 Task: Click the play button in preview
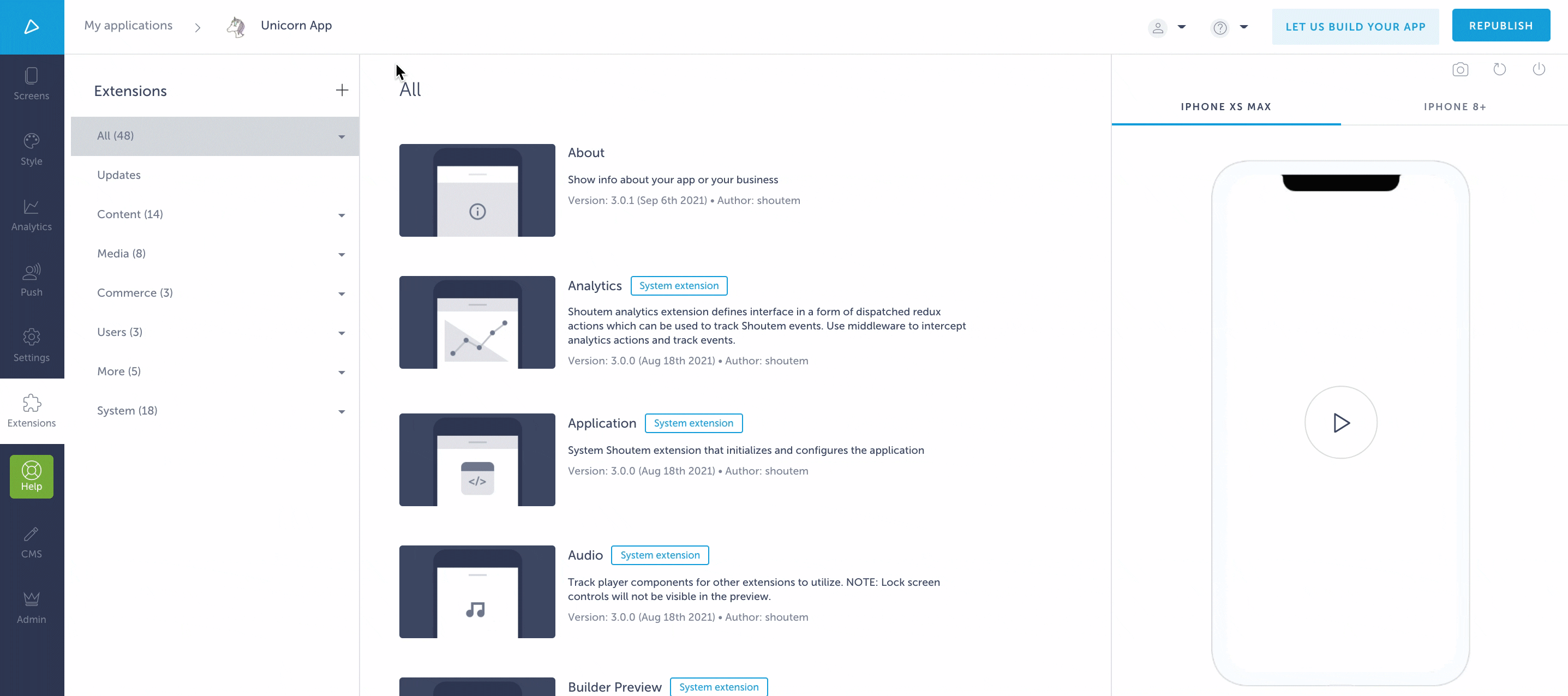click(x=1341, y=422)
